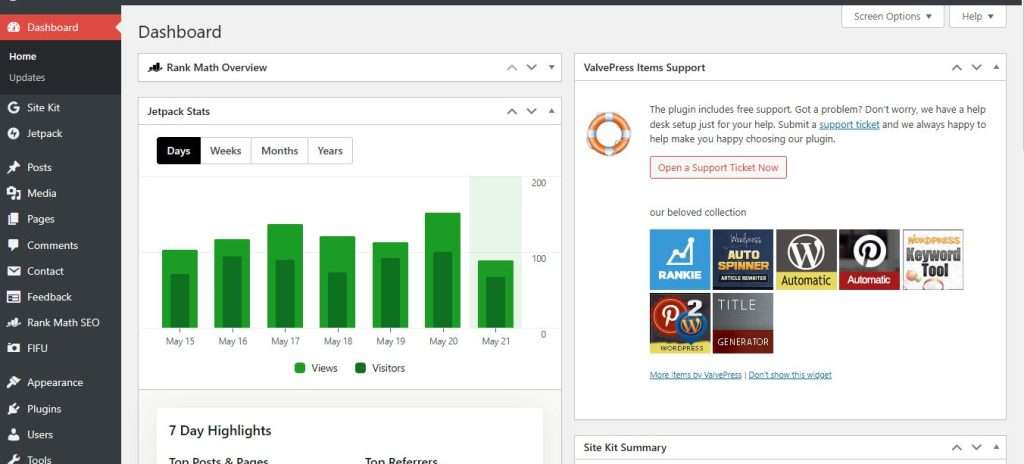1024x464 pixels.
Task: Click the lifebuoy support icon
Action: pyautogui.click(x=609, y=133)
